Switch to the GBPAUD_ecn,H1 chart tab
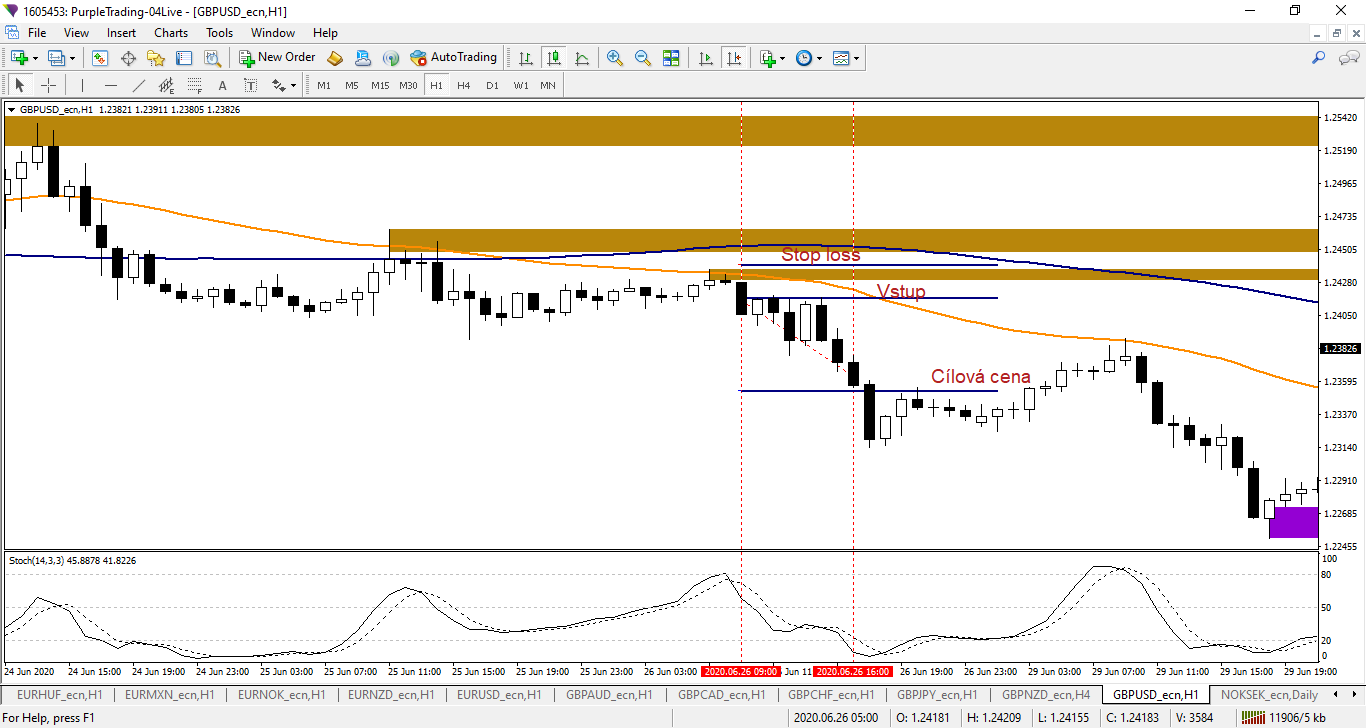Screen dimensions: 1366x728 tap(608, 694)
